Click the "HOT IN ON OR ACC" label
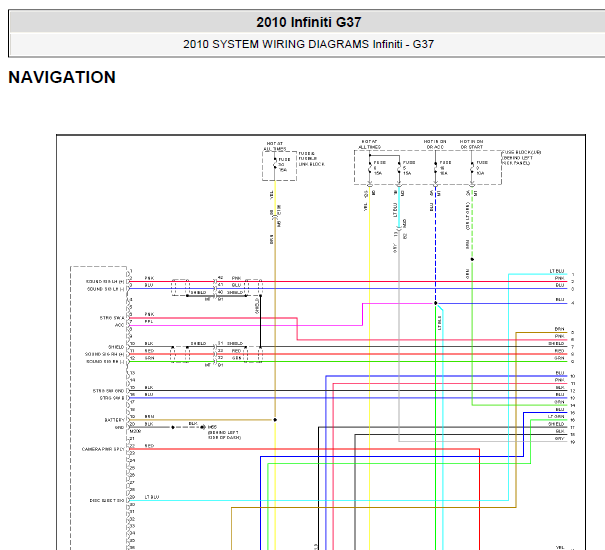This screenshot has height=550, width=605. point(435,144)
